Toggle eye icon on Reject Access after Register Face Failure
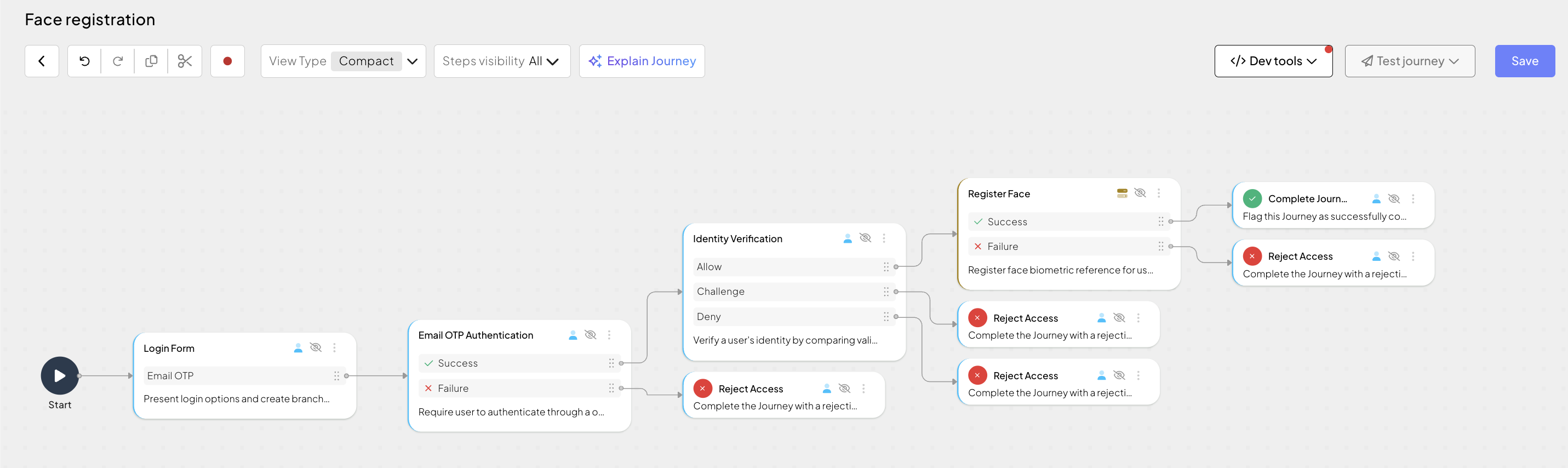1568x468 pixels. pyautogui.click(x=1394, y=256)
